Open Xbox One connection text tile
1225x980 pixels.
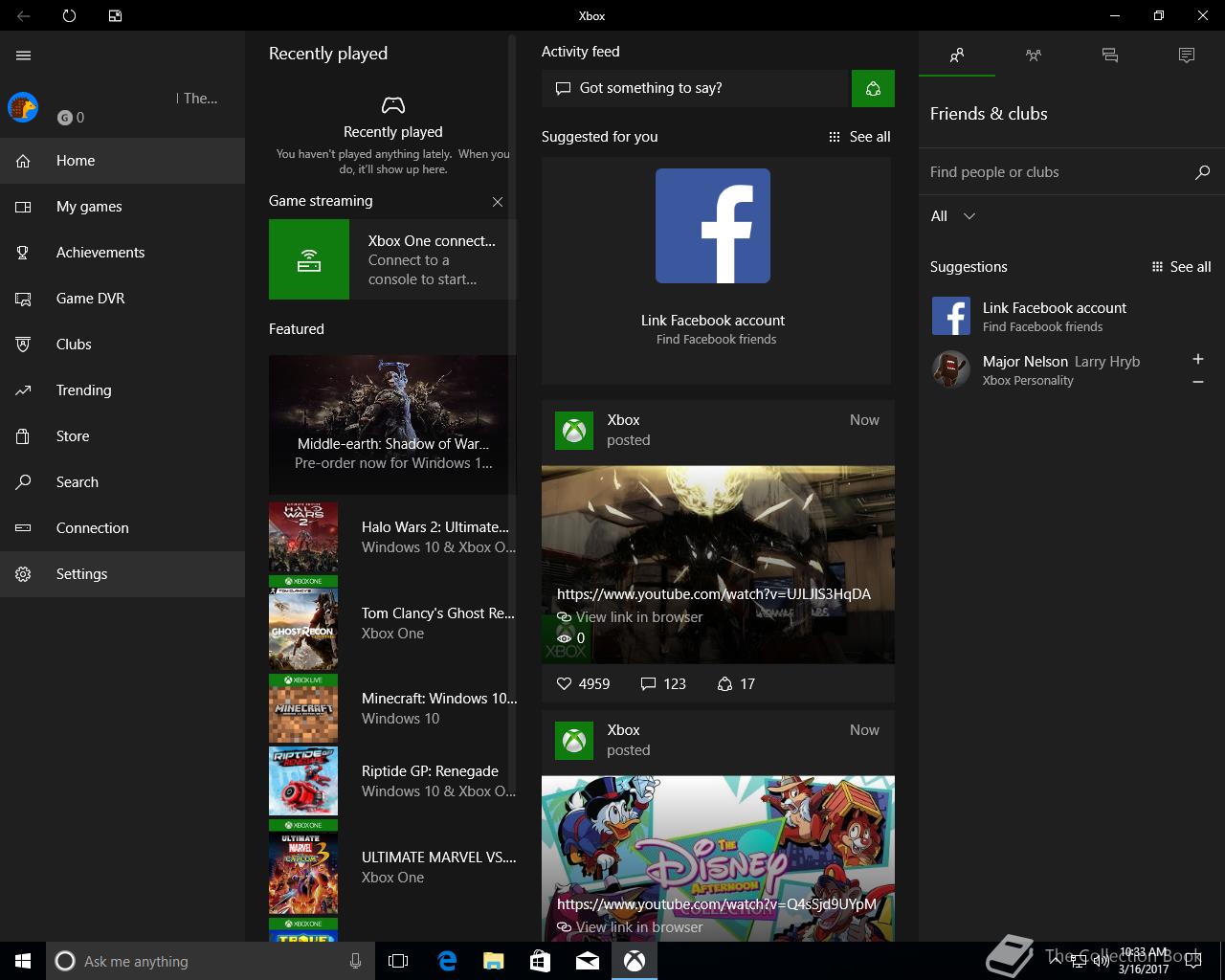coord(433,259)
